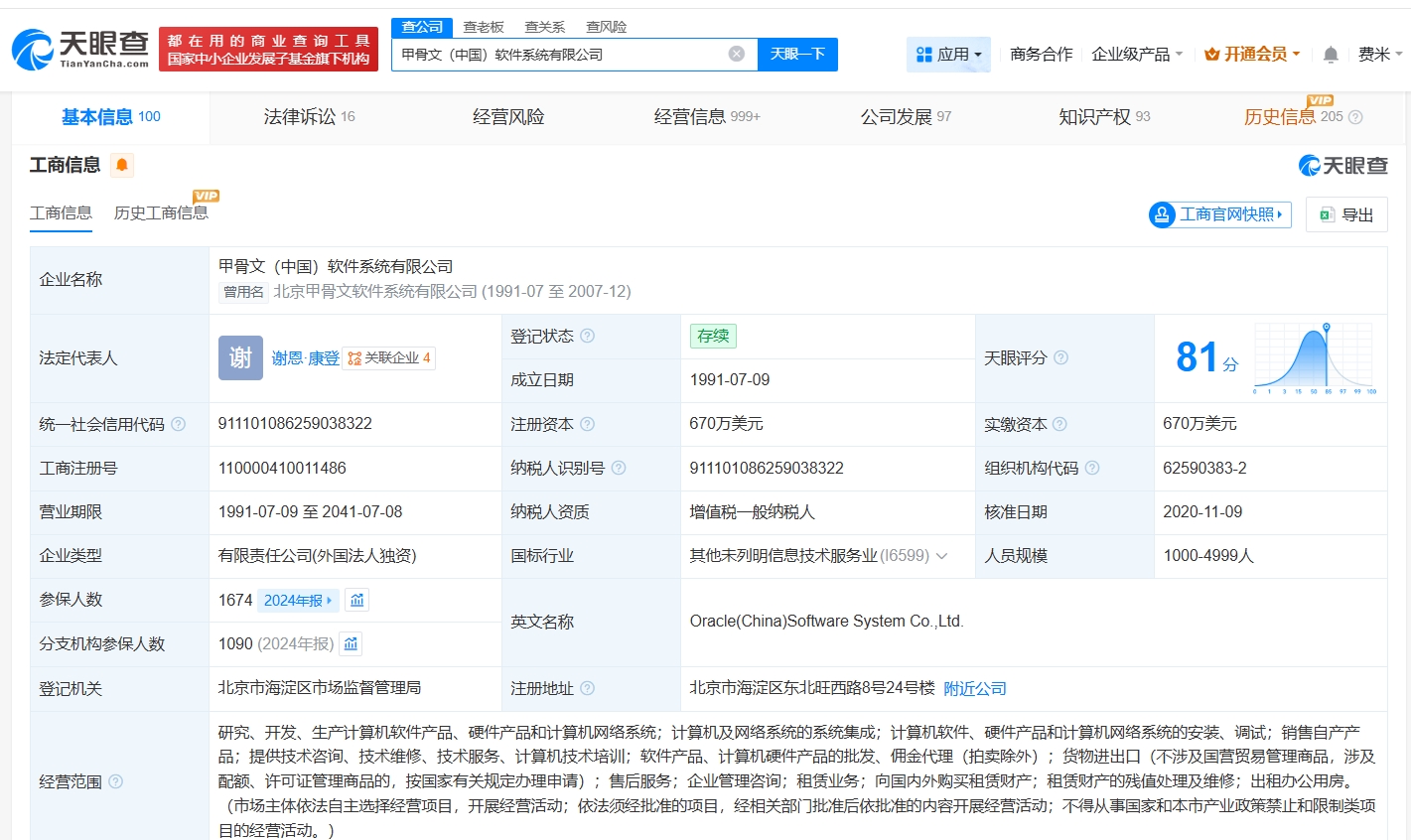This screenshot has height=840, width=1411.
Task: Open the 历史工商信息 sub-tab
Action: tap(161, 212)
